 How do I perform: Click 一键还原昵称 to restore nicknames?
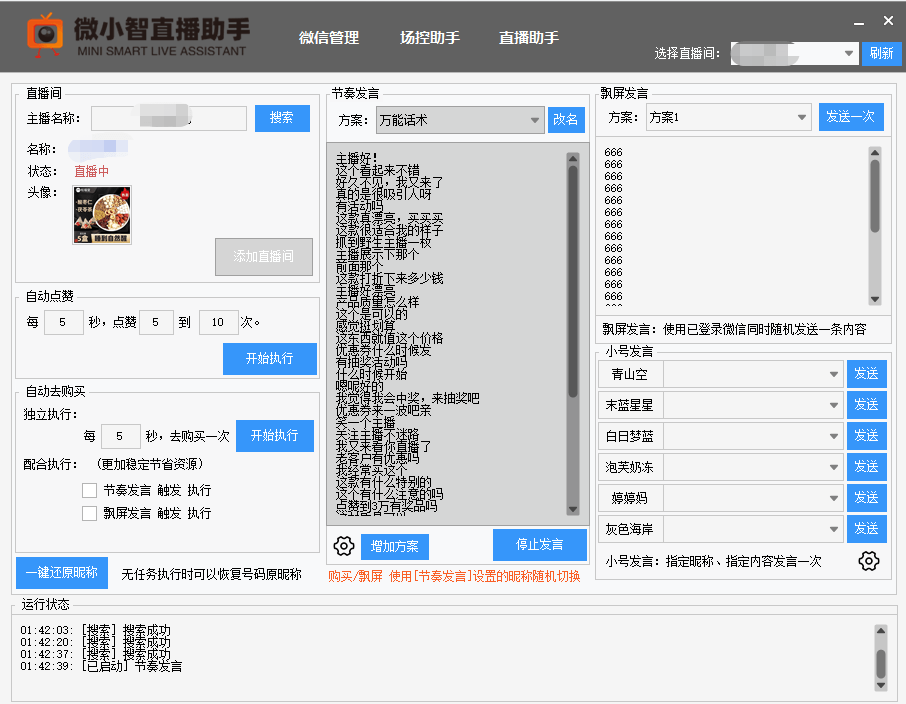coord(61,572)
